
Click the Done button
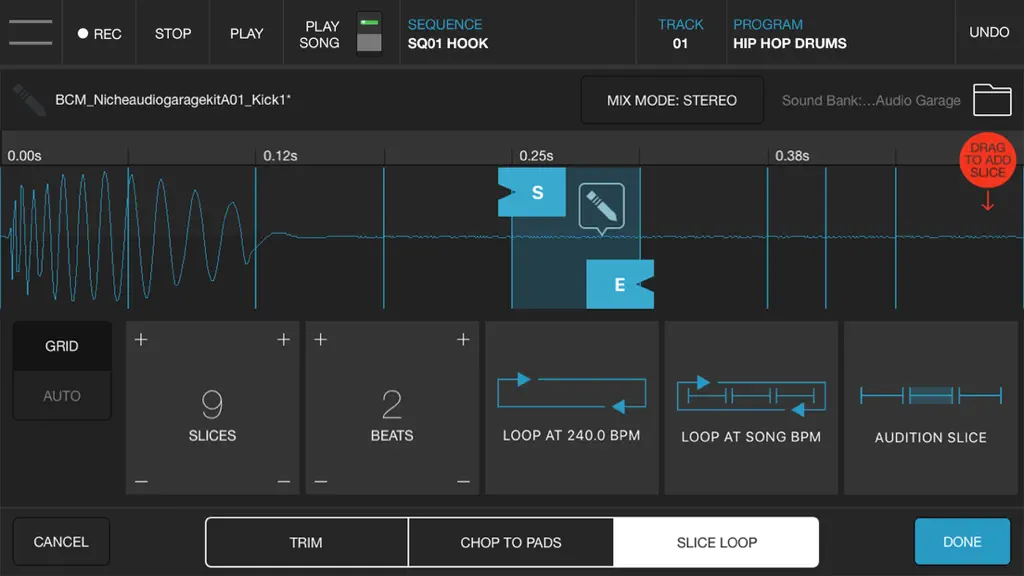pos(962,541)
